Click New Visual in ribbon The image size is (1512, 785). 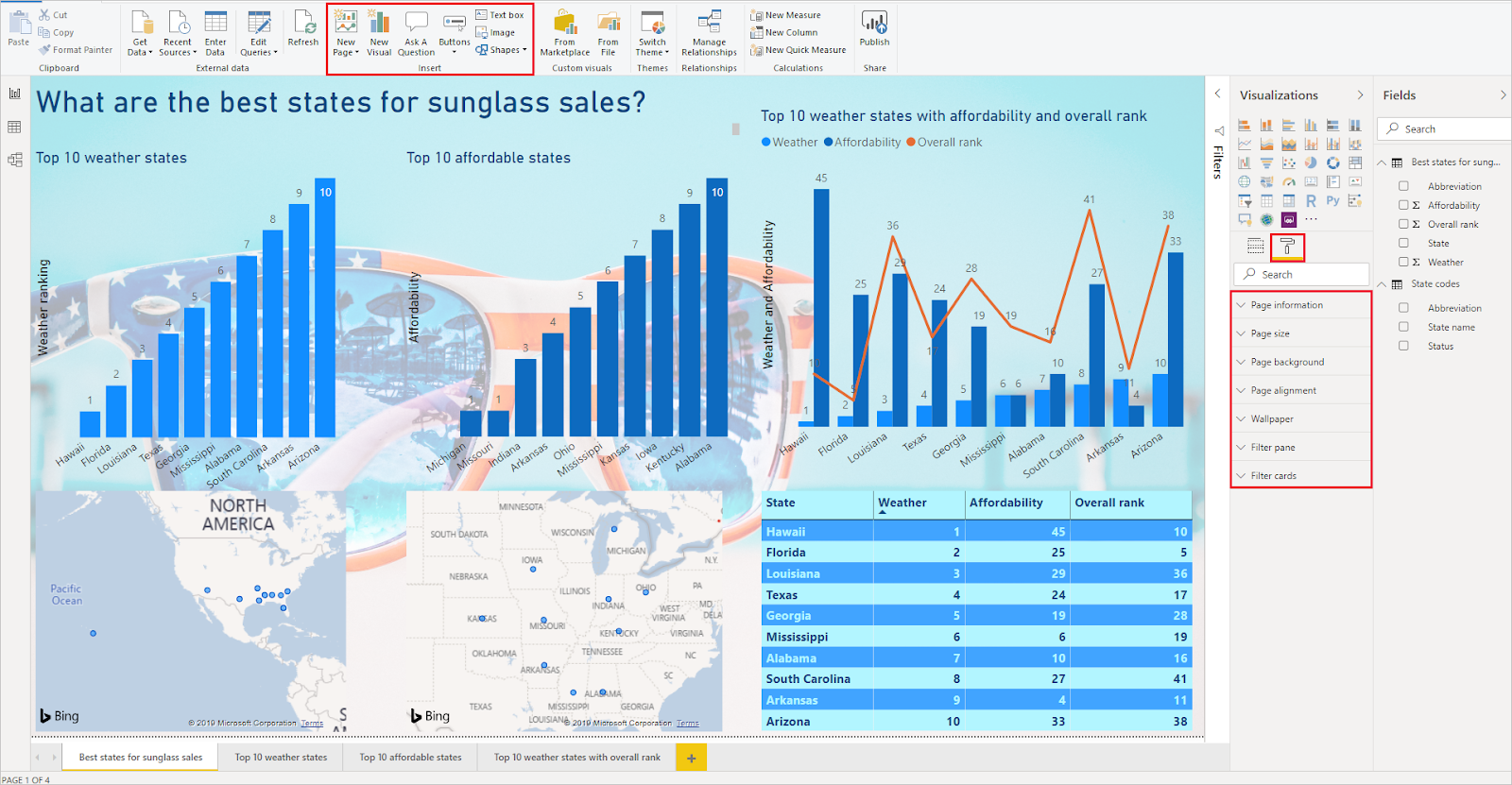pyautogui.click(x=379, y=33)
